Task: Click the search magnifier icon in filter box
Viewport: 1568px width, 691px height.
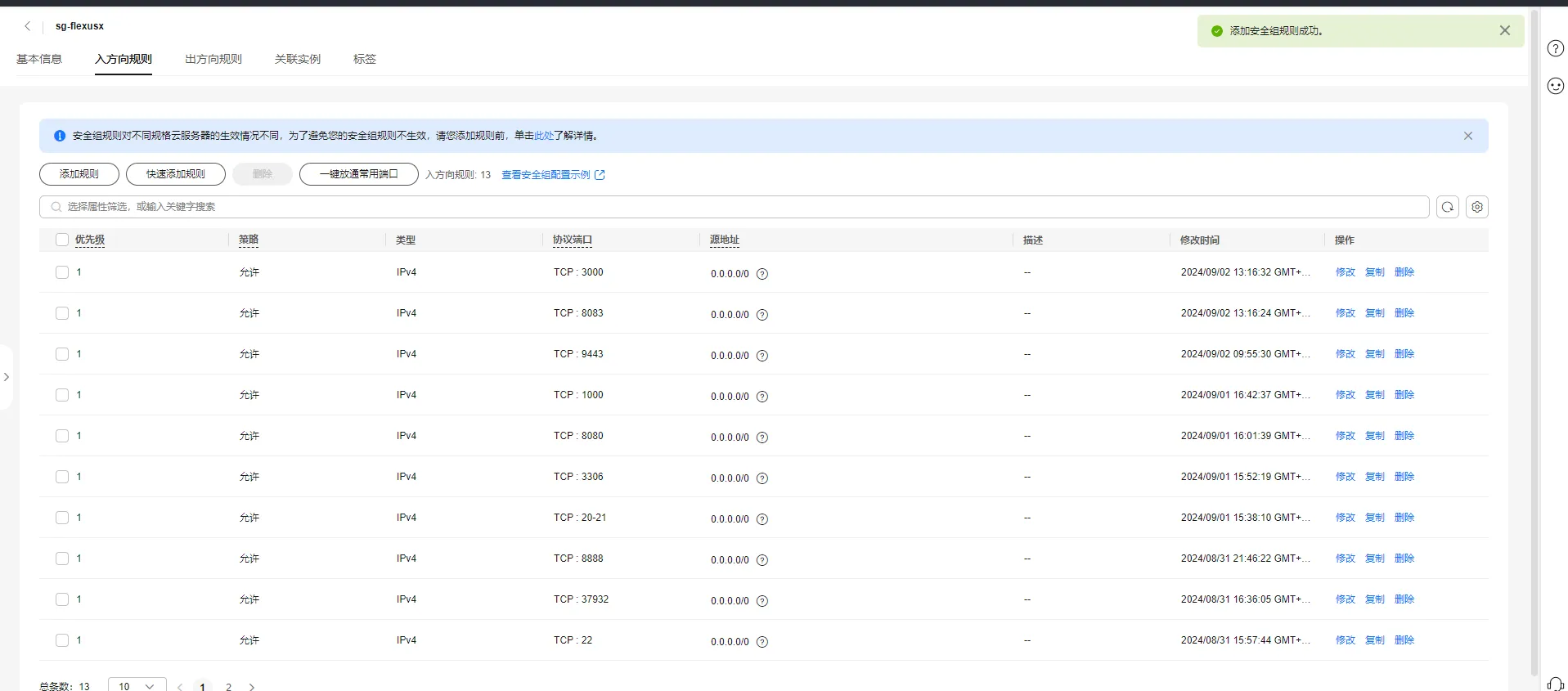Action: point(56,207)
